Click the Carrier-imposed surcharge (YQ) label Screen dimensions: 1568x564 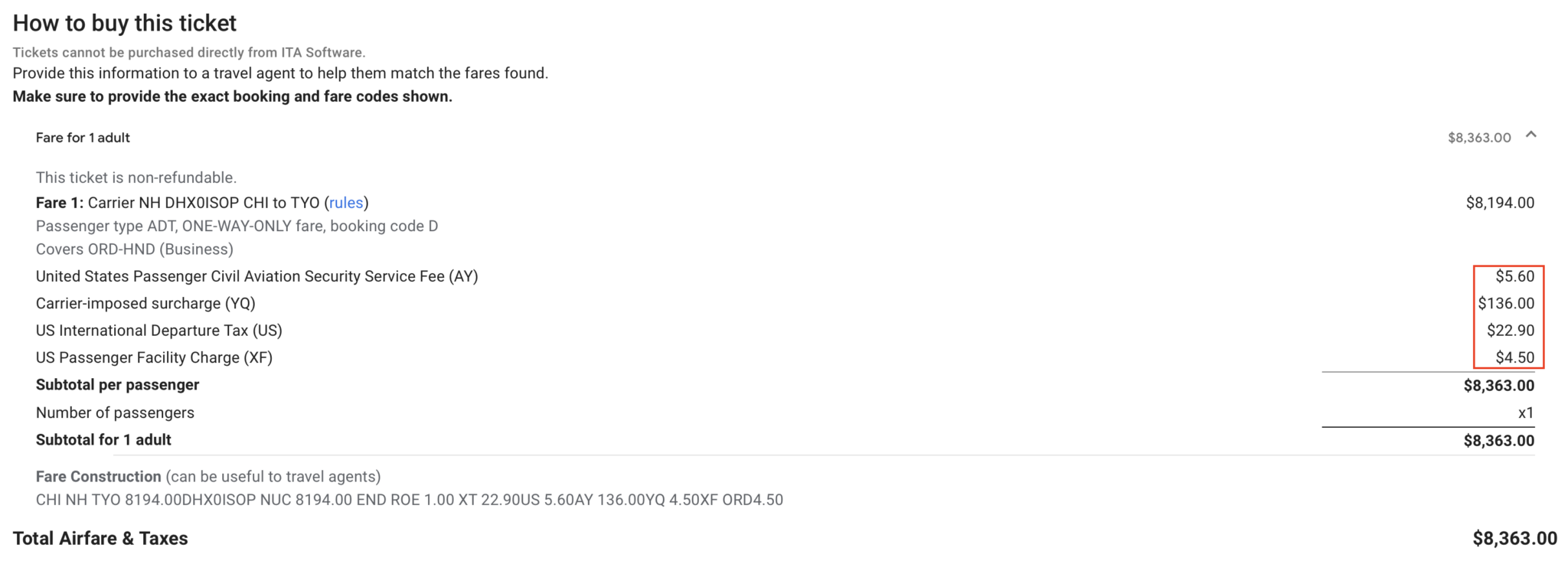145,304
